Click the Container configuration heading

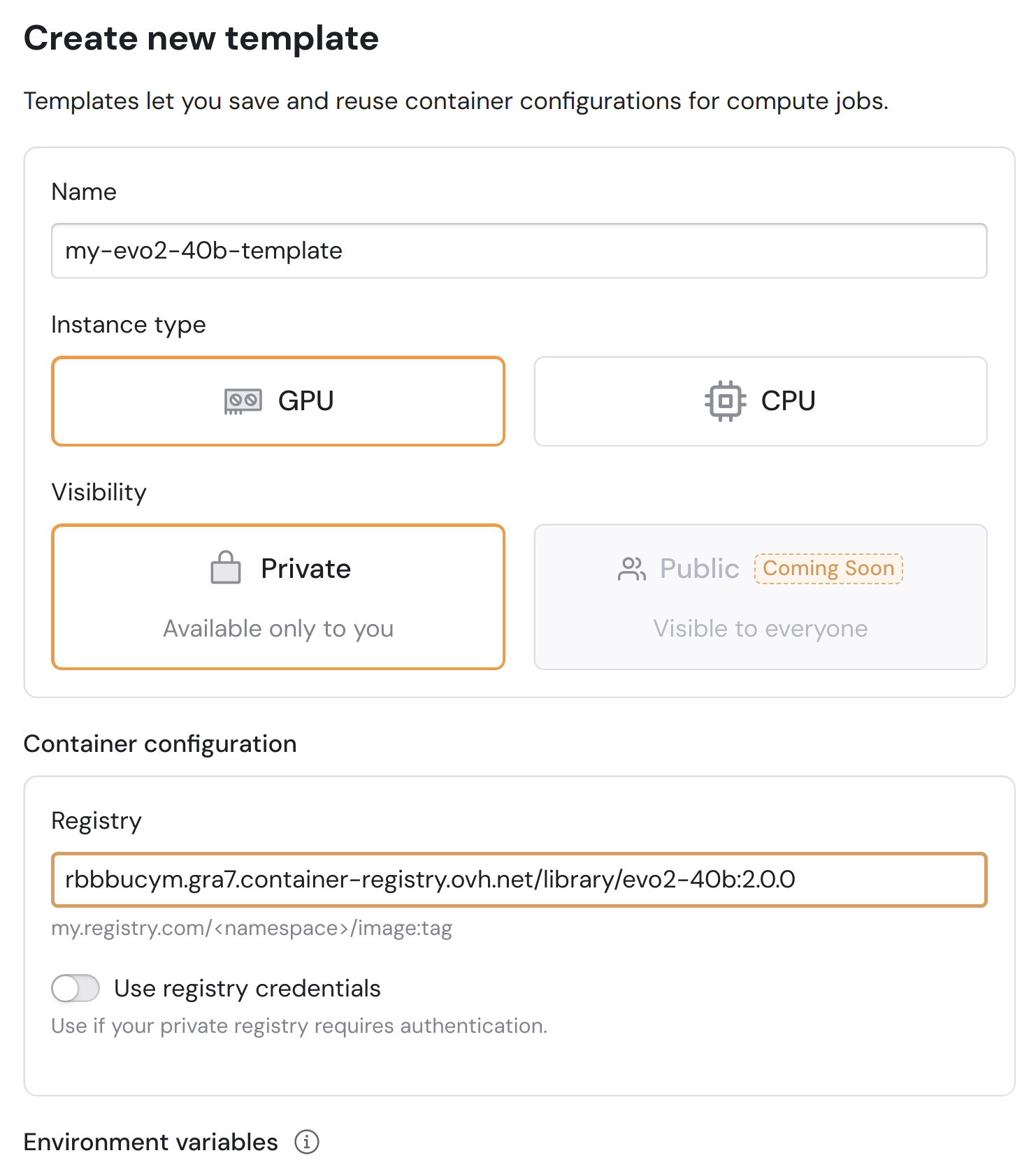[160, 744]
